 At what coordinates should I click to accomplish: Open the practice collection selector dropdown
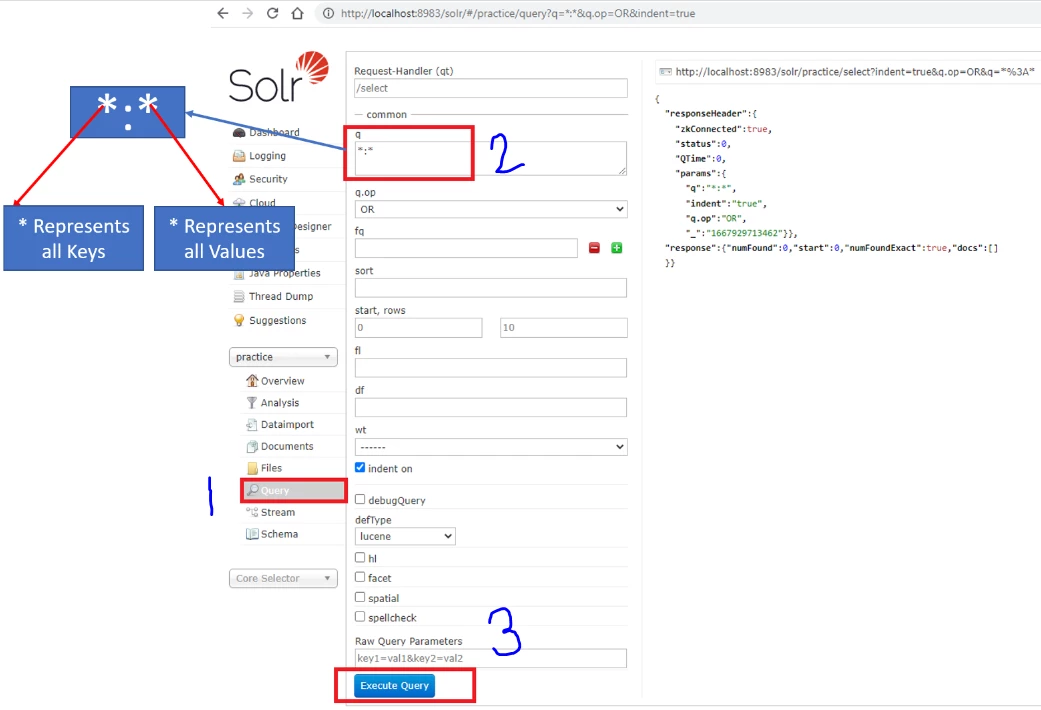283,357
